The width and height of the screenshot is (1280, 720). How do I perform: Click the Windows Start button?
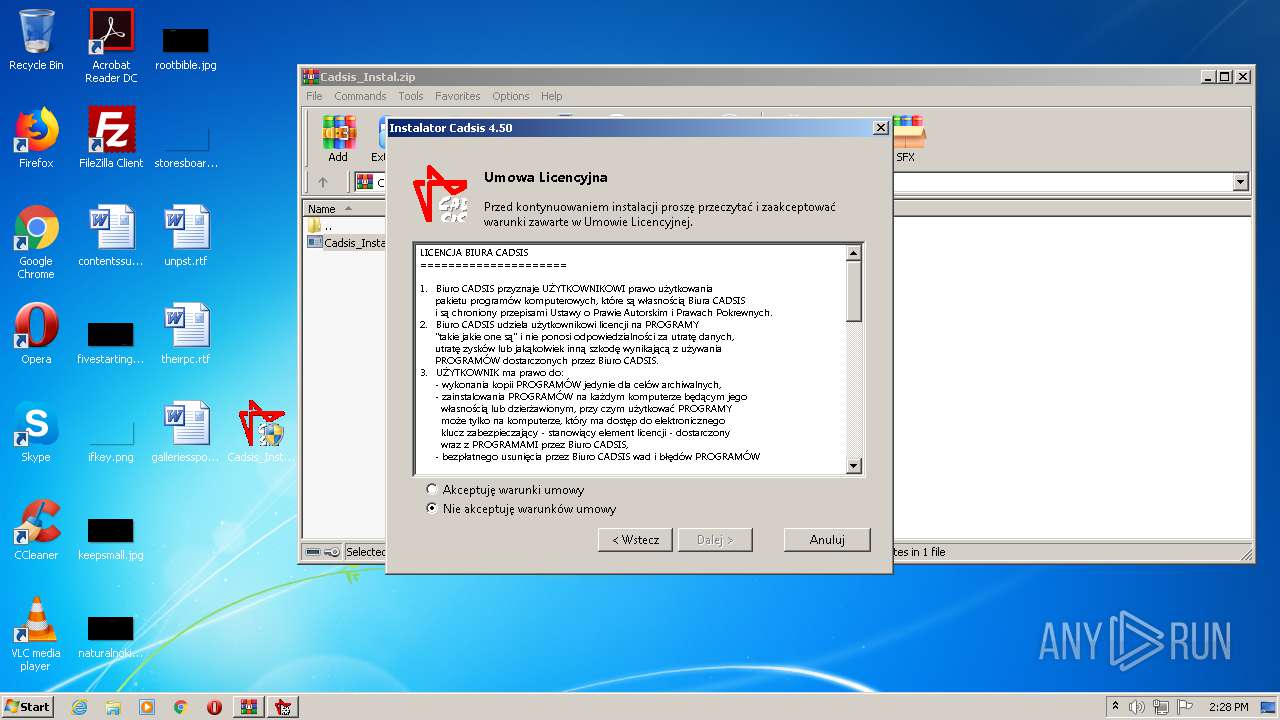tap(27, 706)
